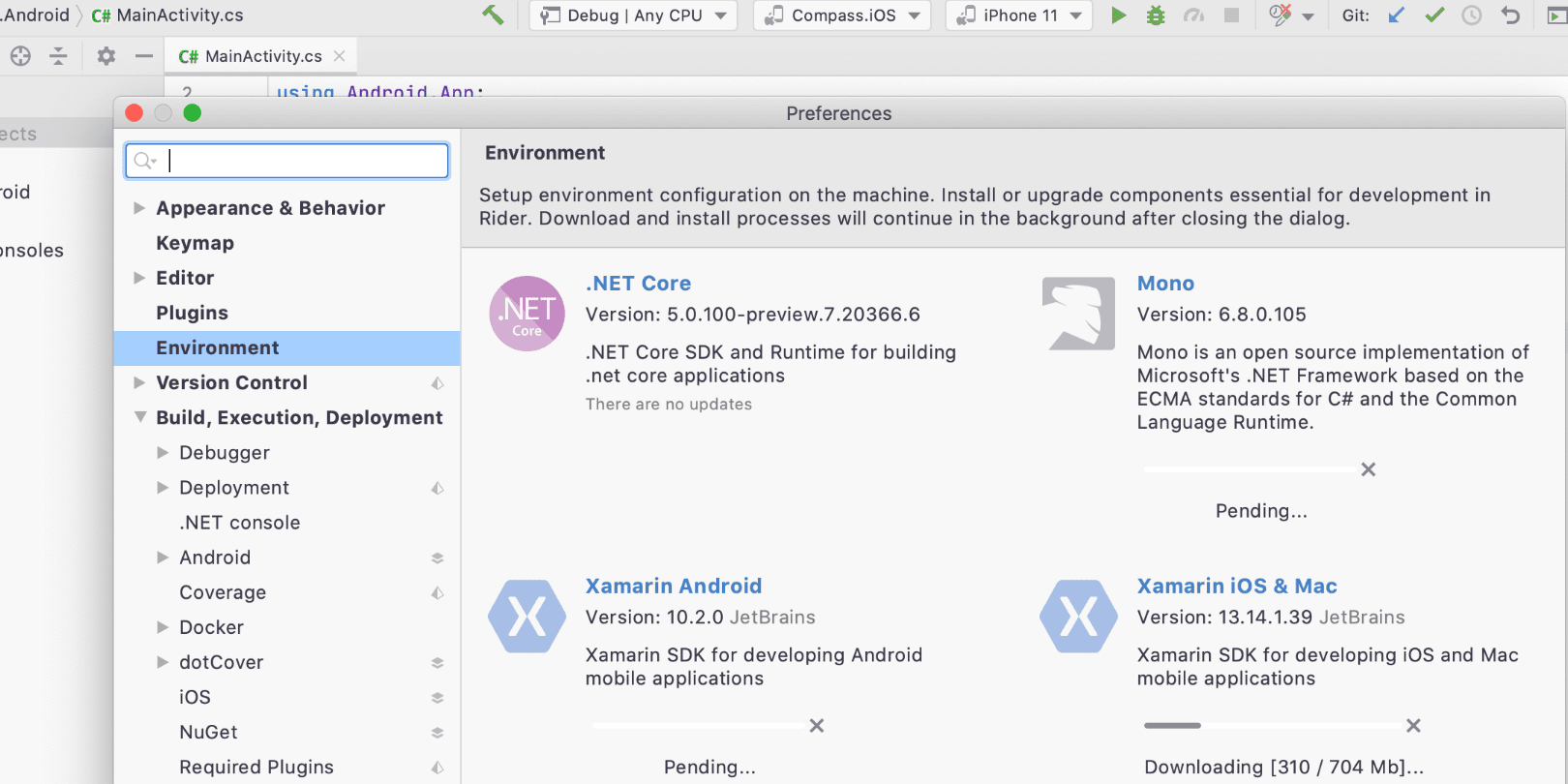Open the iPhone 11 device dropdown

(1018, 15)
